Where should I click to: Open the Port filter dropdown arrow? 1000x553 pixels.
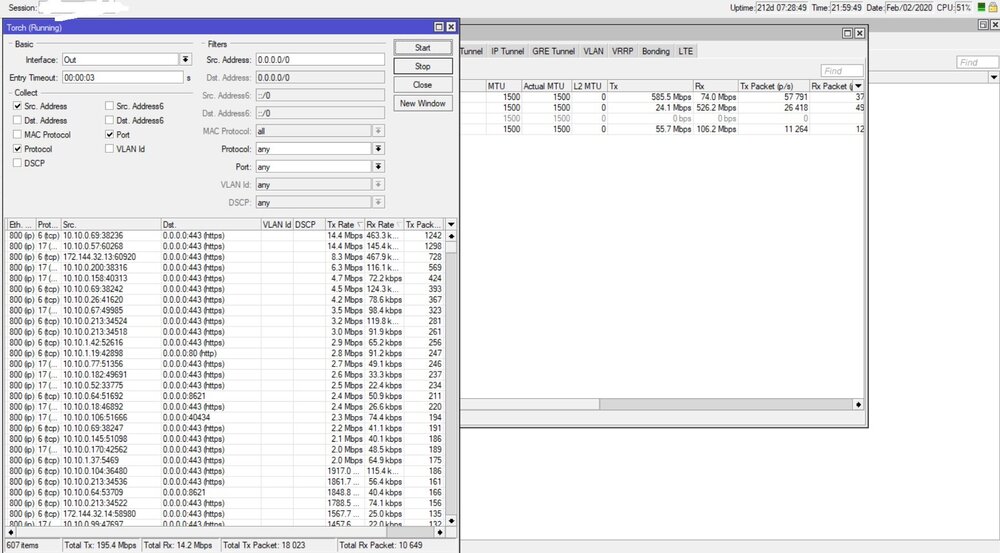click(x=378, y=166)
